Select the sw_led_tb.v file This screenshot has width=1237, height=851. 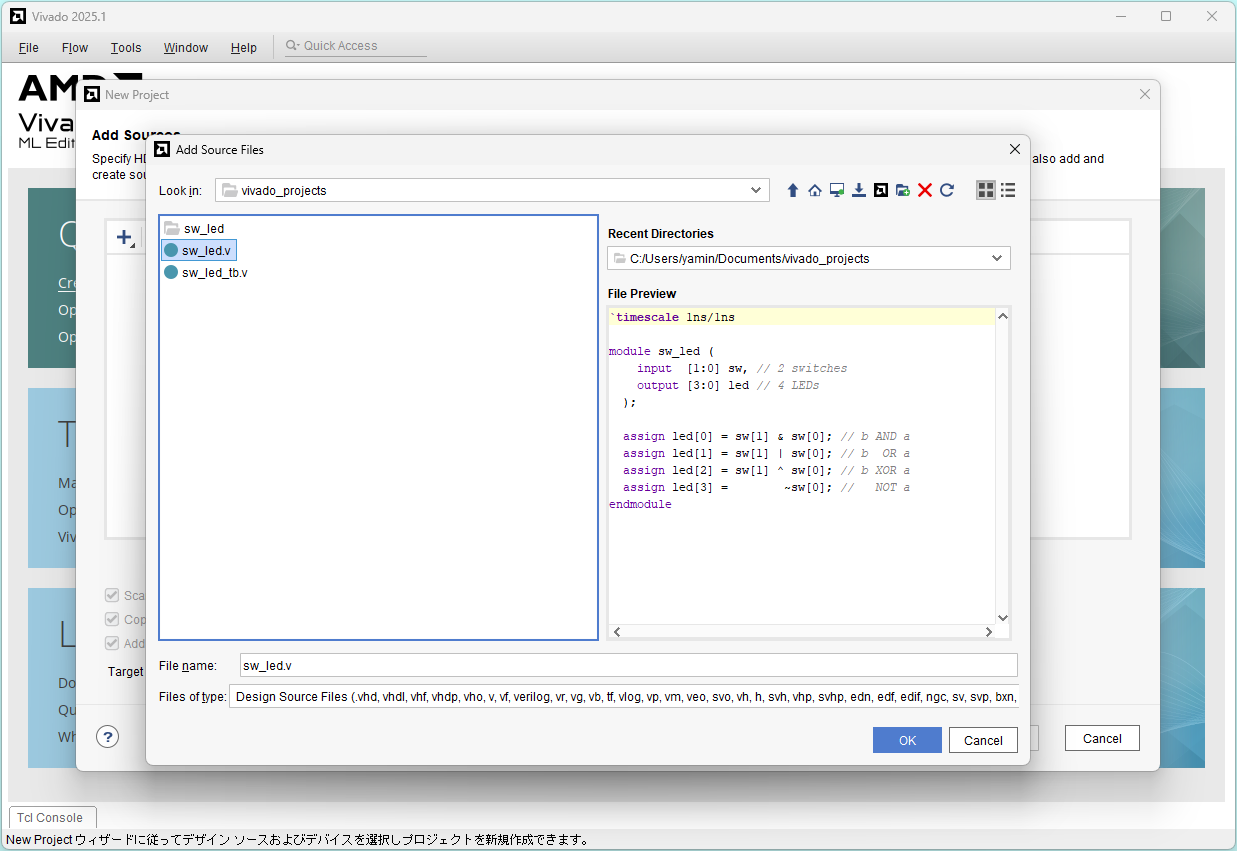pyautogui.click(x=214, y=272)
